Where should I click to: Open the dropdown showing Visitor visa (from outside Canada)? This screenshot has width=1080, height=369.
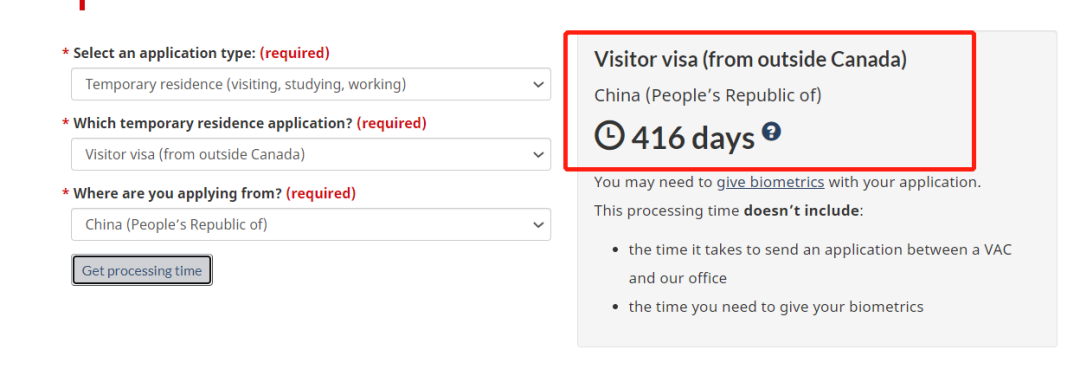click(311, 154)
